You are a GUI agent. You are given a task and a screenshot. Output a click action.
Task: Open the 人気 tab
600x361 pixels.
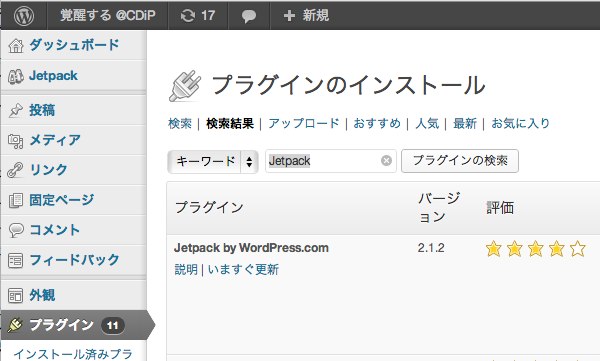tap(427, 124)
